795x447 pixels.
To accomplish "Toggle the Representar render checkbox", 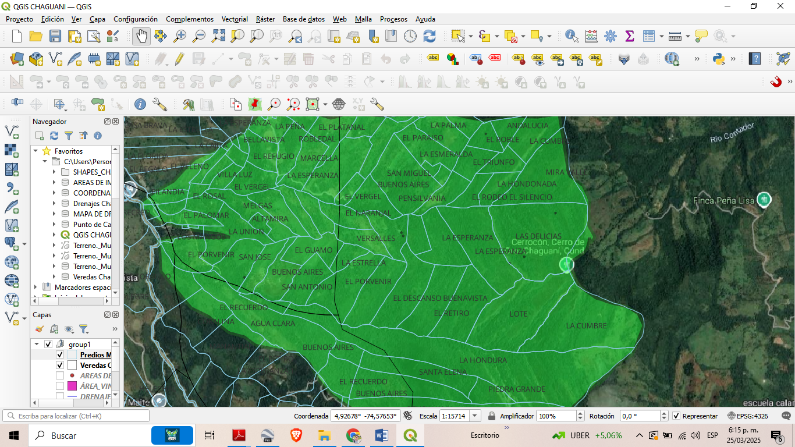I will (x=677, y=415).
